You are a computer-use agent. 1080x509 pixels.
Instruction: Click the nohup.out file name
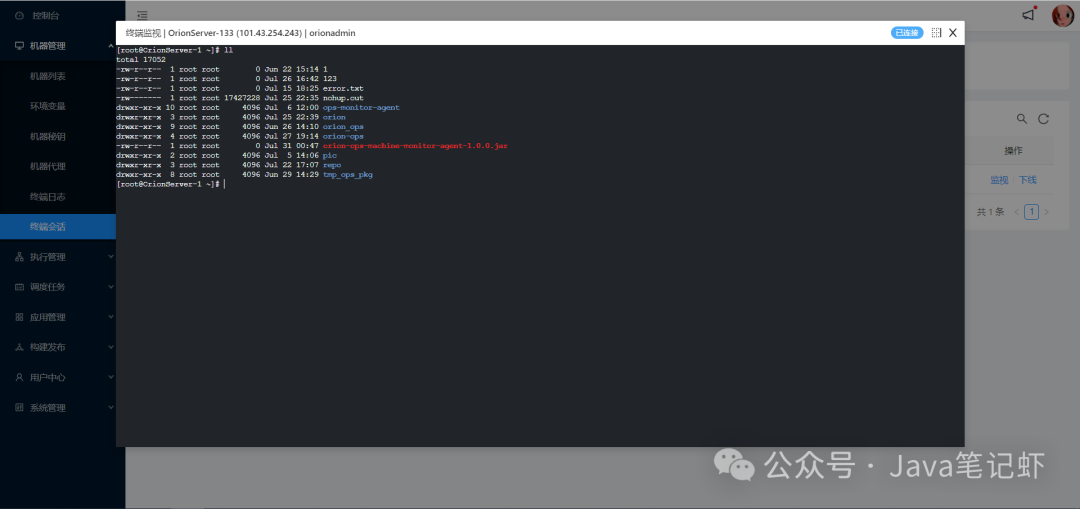[x=343, y=98]
